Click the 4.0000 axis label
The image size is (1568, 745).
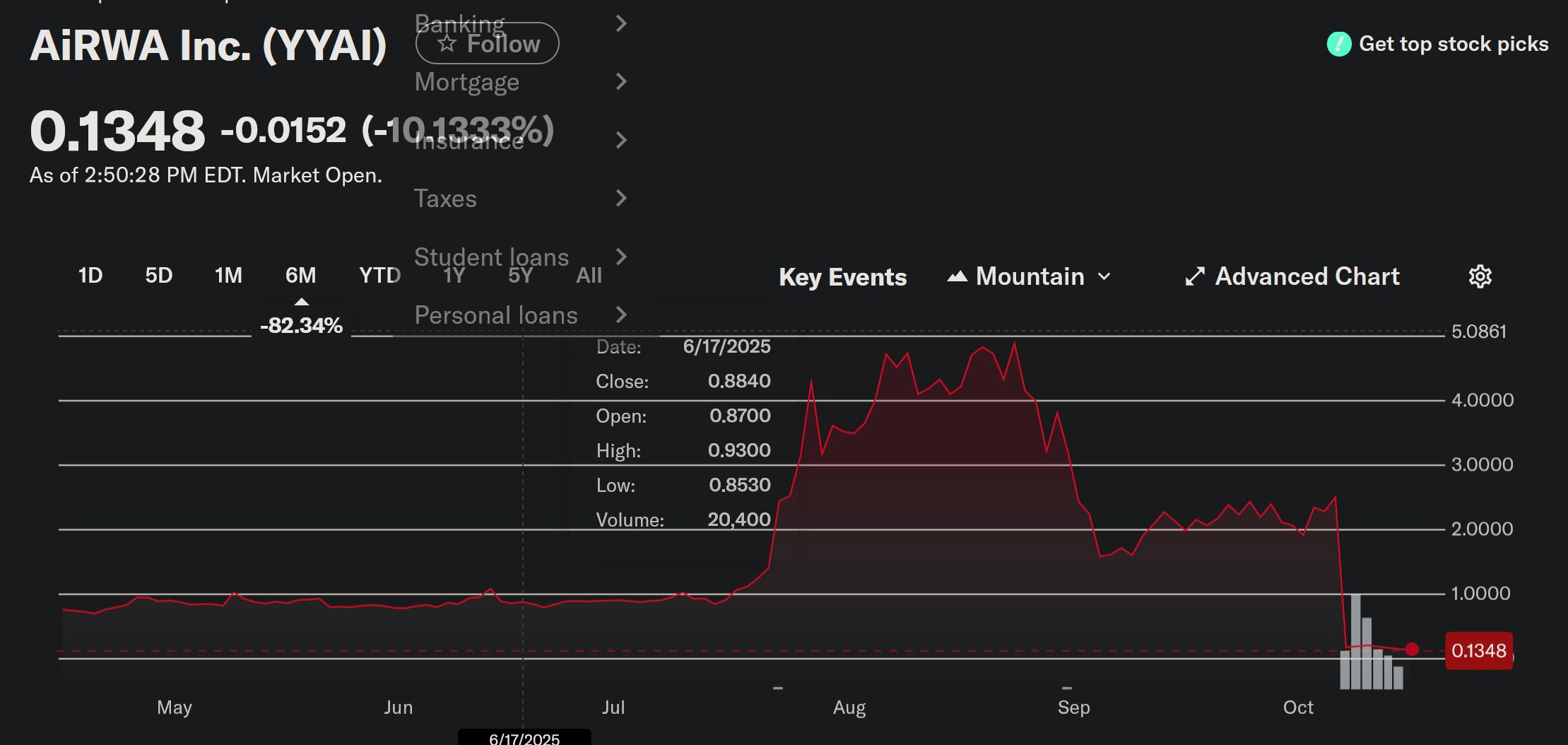coord(1482,400)
